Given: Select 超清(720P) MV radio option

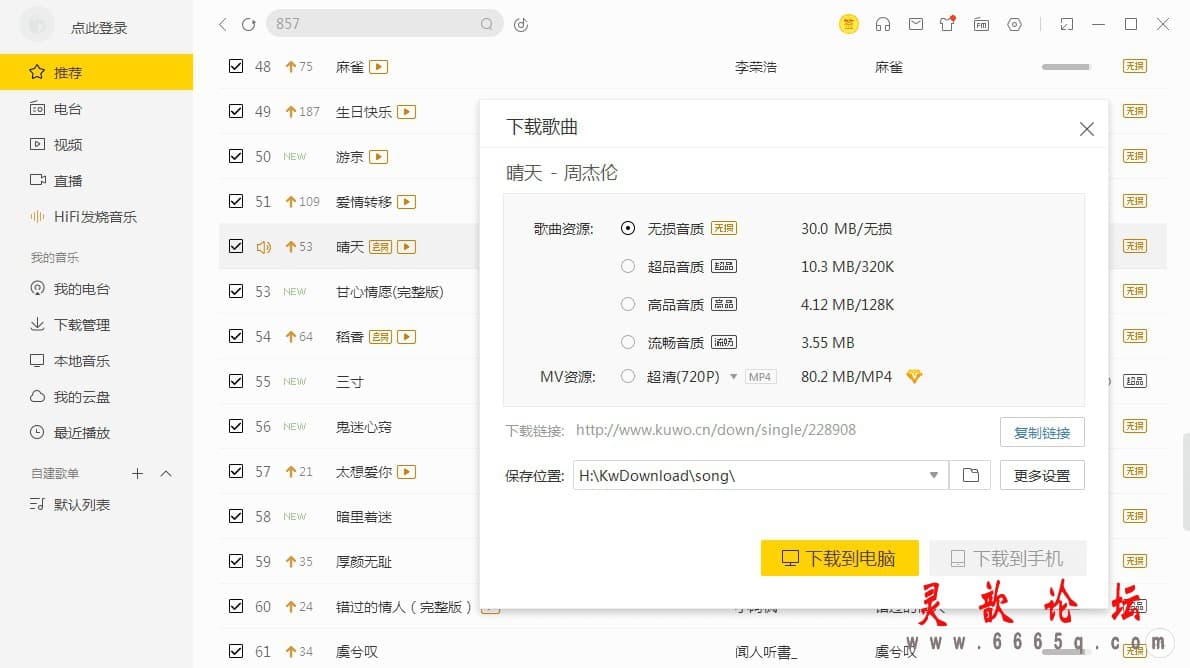Looking at the screenshot, I should (628, 376).
